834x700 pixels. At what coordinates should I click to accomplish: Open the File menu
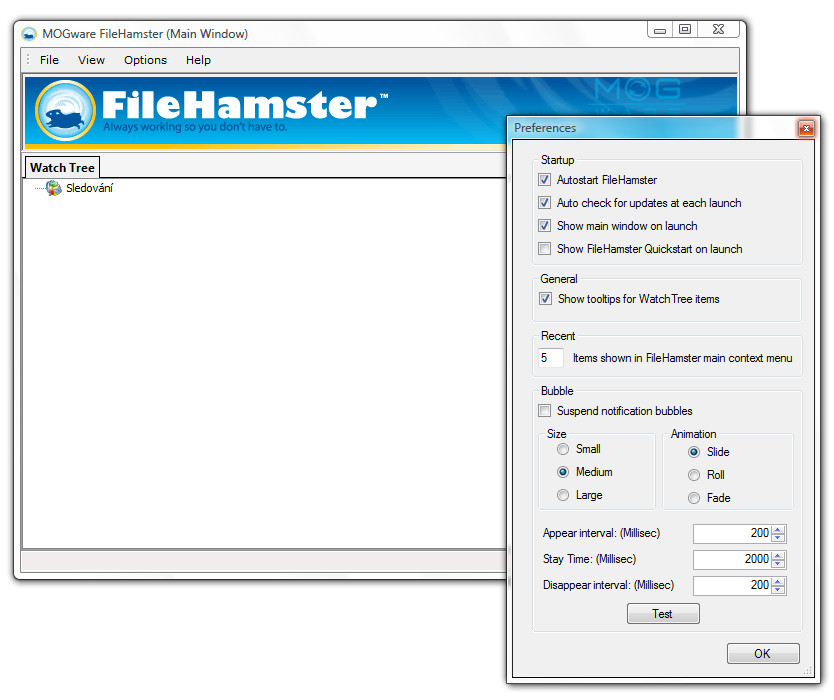click(49, 60)
